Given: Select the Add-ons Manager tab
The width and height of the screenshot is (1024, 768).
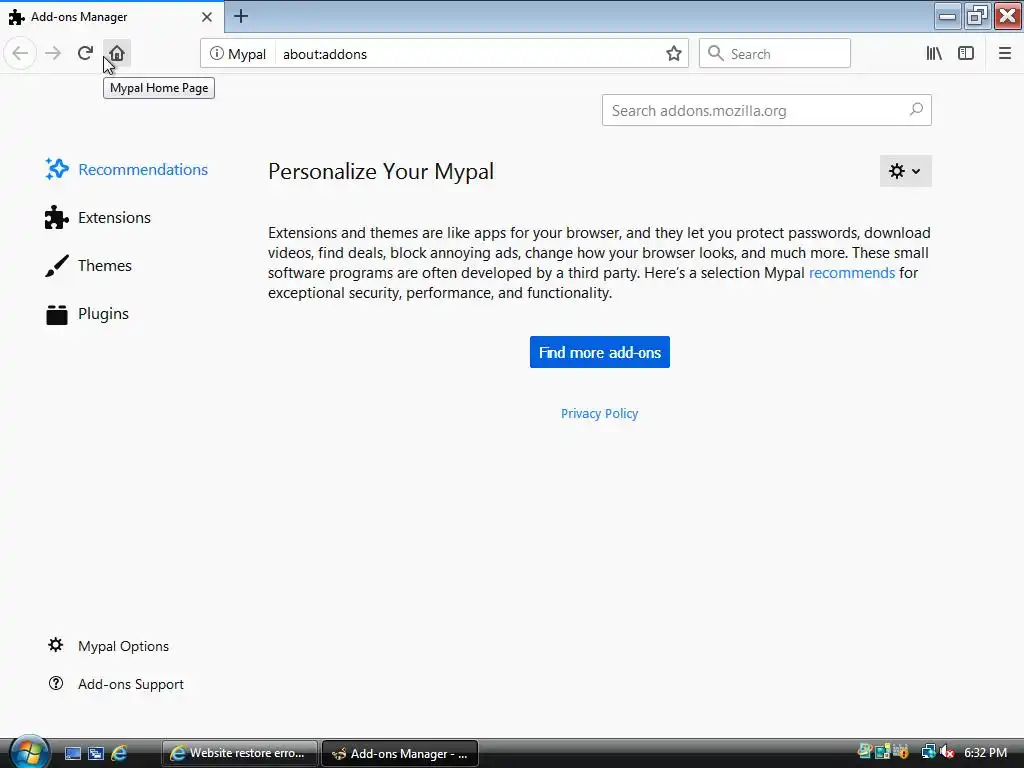Looking at the screenshot, I should (x=112, y=17).
